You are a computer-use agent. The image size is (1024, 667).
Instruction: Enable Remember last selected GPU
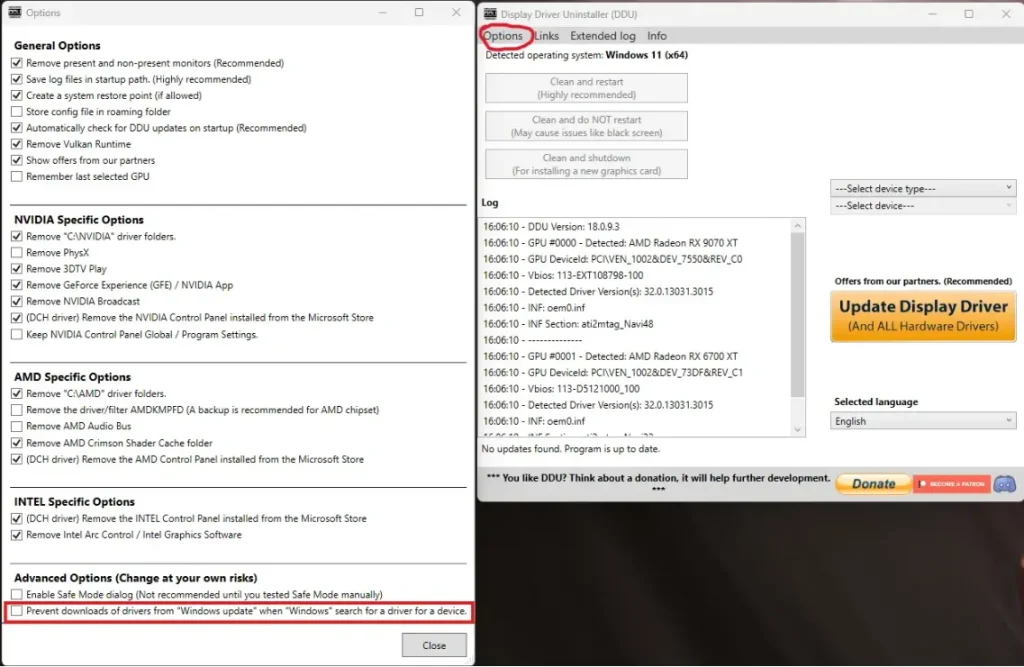click(17, 176)
